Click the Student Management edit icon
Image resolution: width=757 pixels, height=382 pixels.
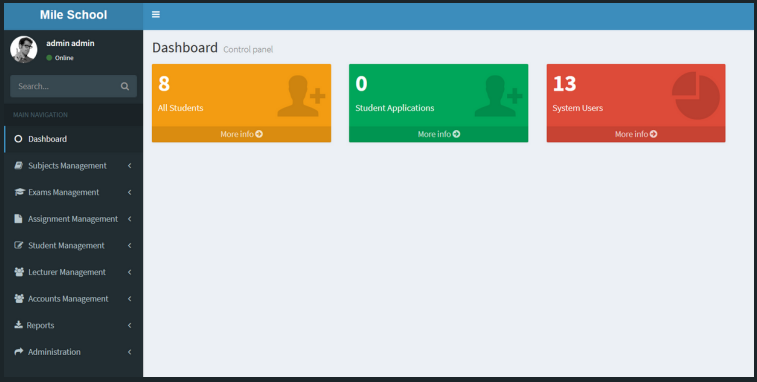coord(19,245)
